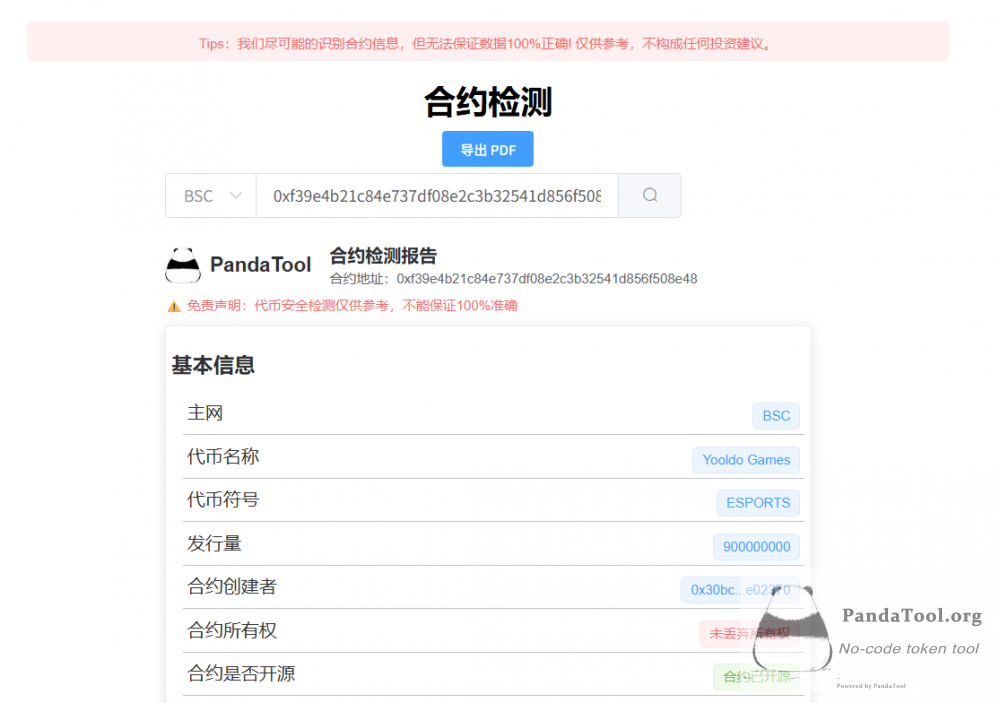Click the green 合约已开源 tag
Image resolution: width=1000 pixels, height=703 pixels.
[x=756, y=677]
